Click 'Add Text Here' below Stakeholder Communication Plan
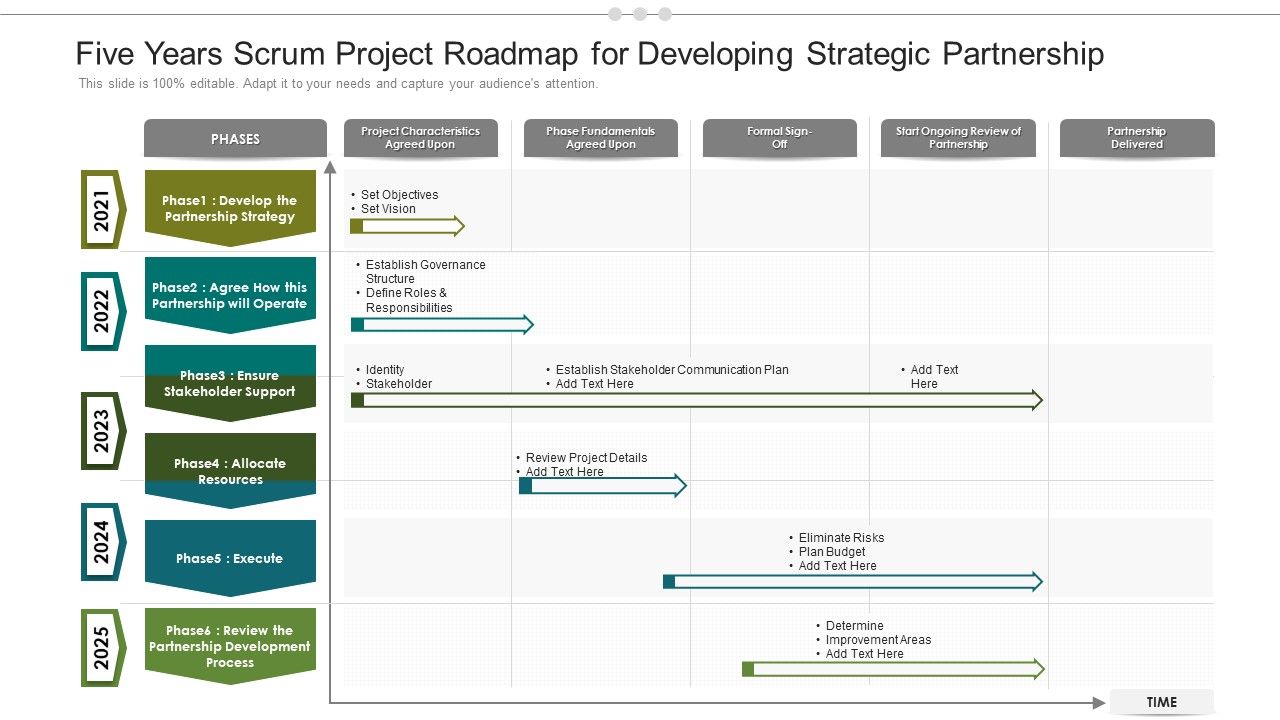 (x=594, y=384)
